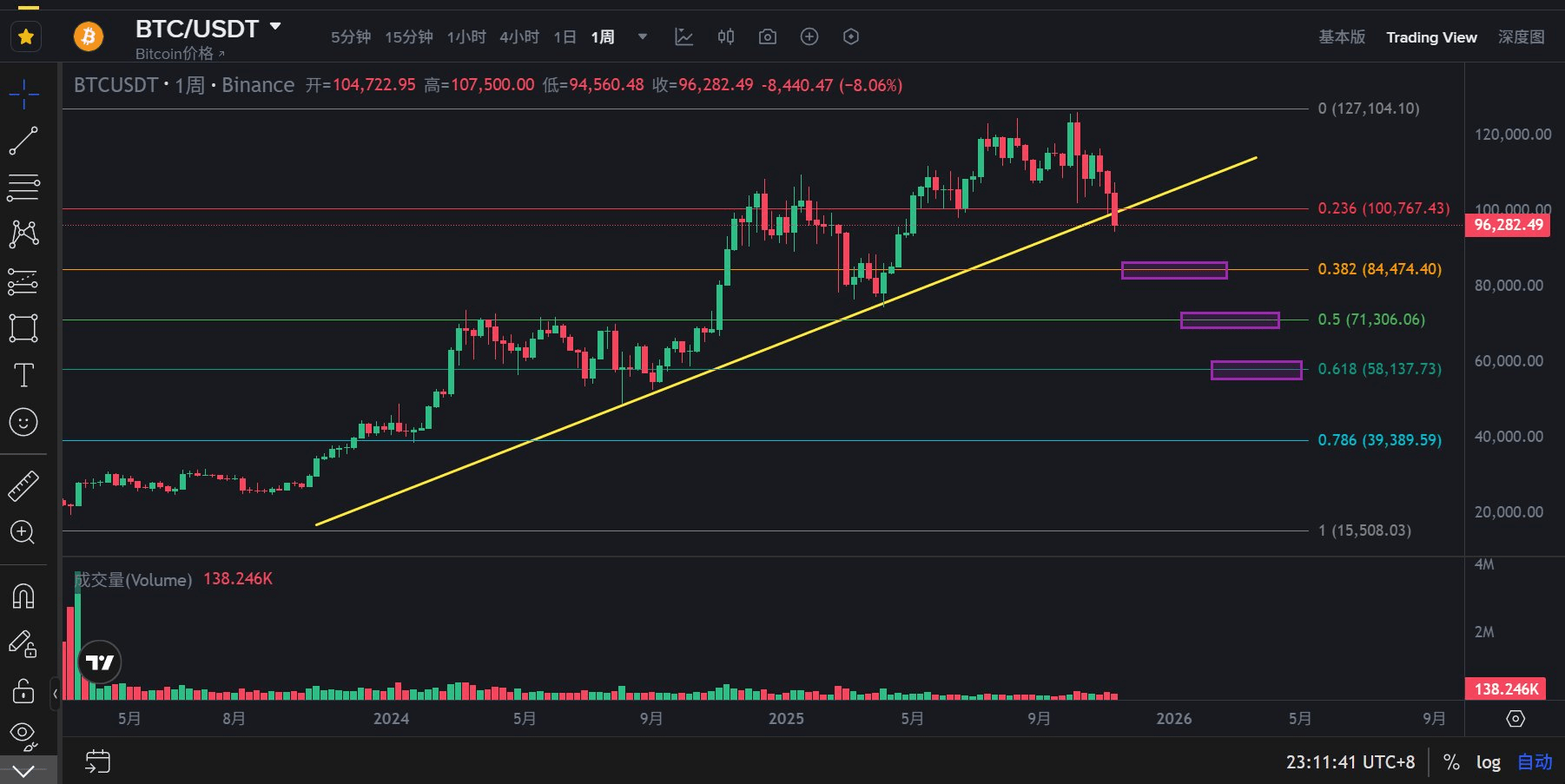Image resolution: width=1565 pixels, height=784 pixels.
Task: Open the emoji icons tool
Action: point(23,422)
